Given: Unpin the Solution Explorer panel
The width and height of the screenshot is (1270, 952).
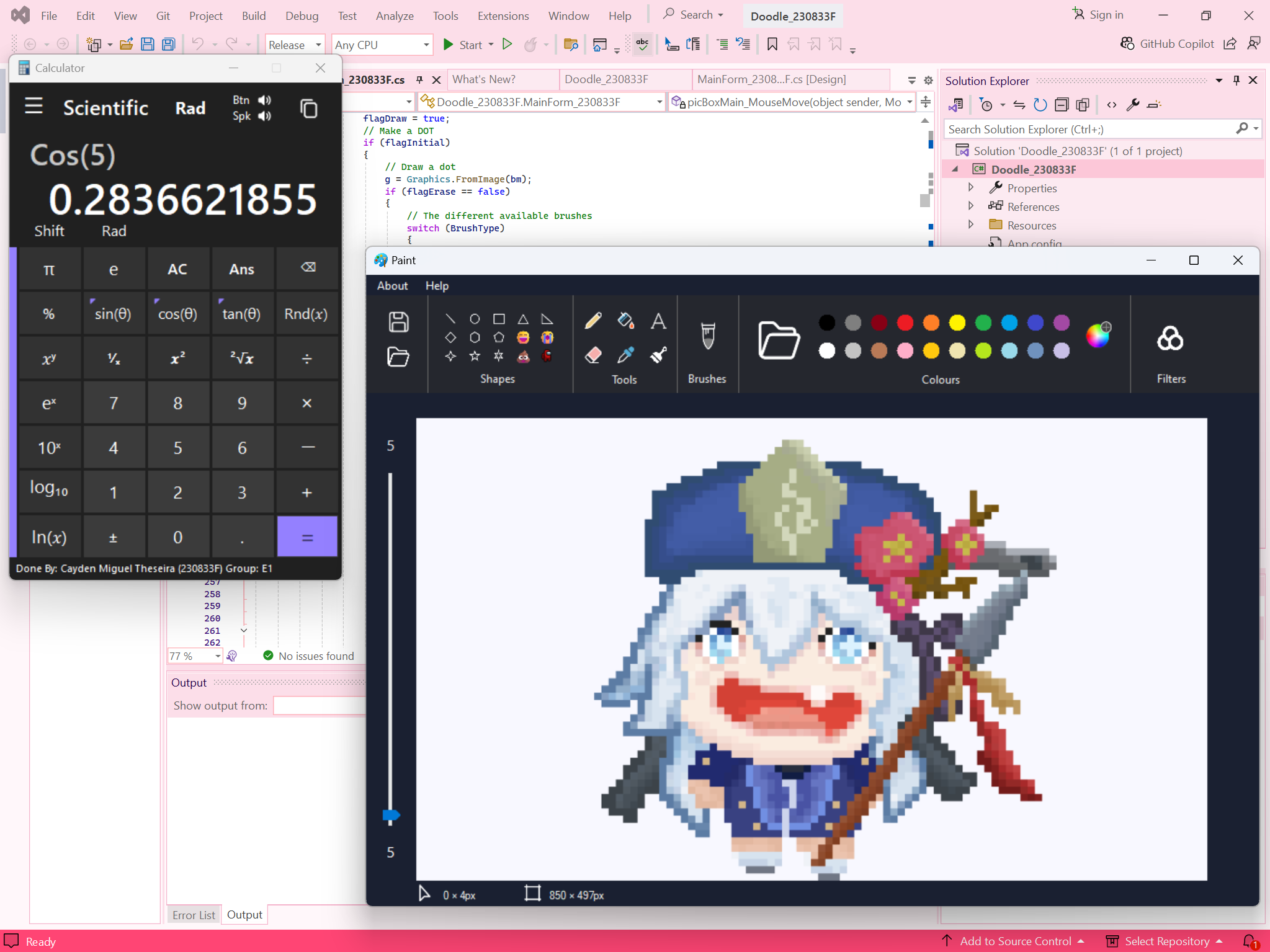Looking at the screenshot, I should pyautogui.click(x=1236, y=80).
